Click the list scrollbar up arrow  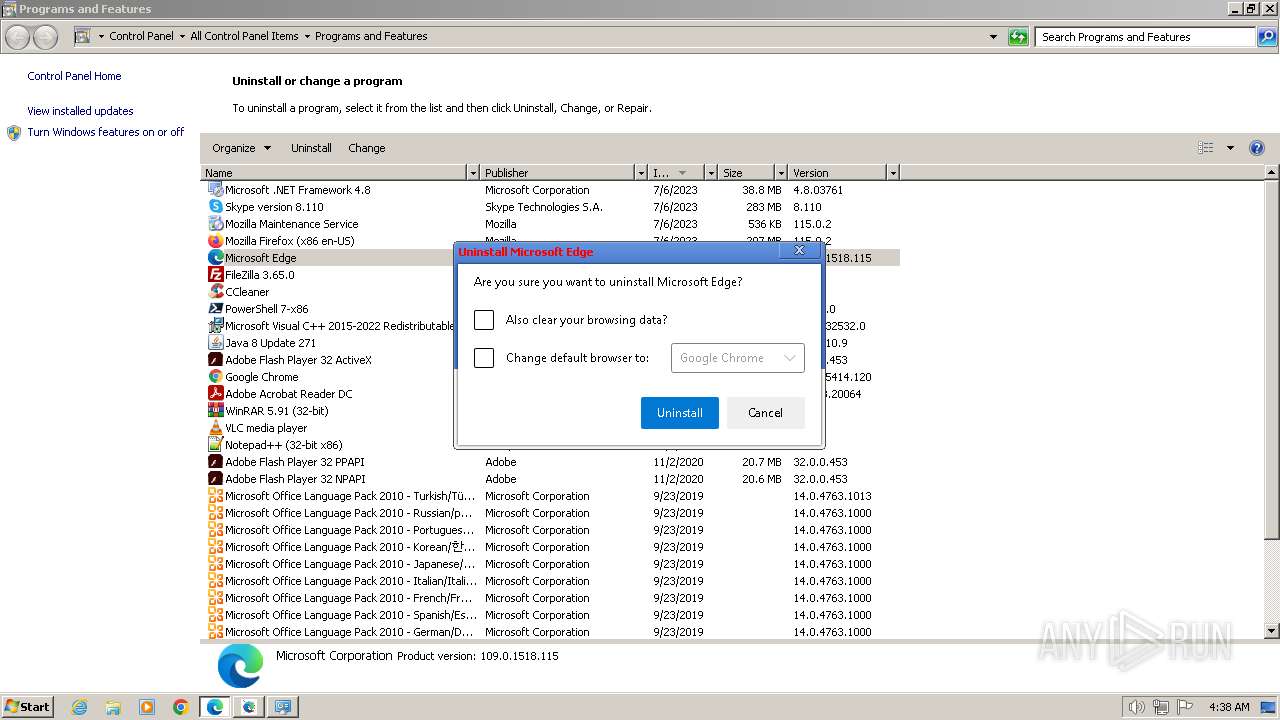(1272, 173)
